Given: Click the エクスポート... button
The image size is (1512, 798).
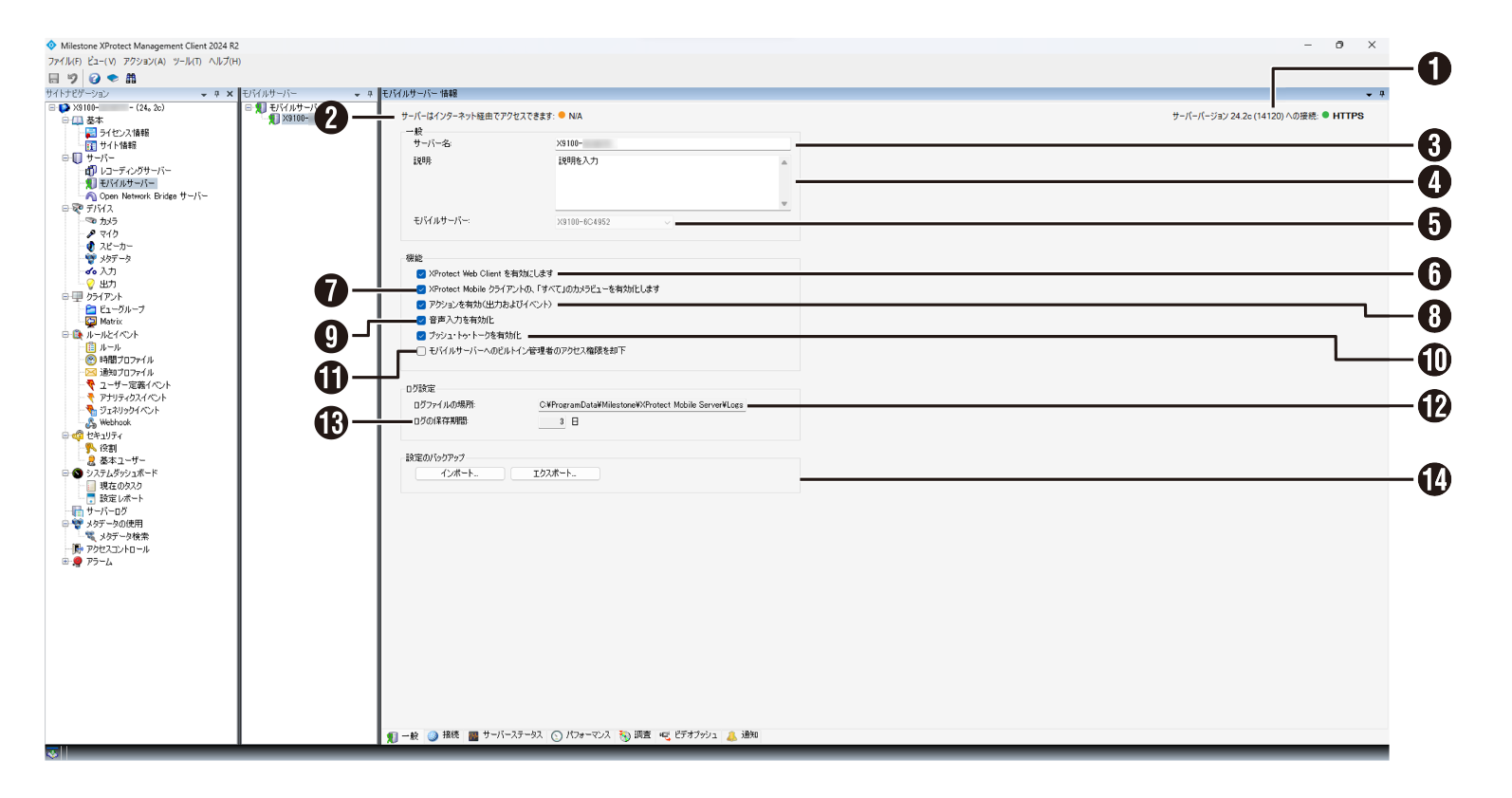Looking at the screenshot, I should click(x=555, y=473).
